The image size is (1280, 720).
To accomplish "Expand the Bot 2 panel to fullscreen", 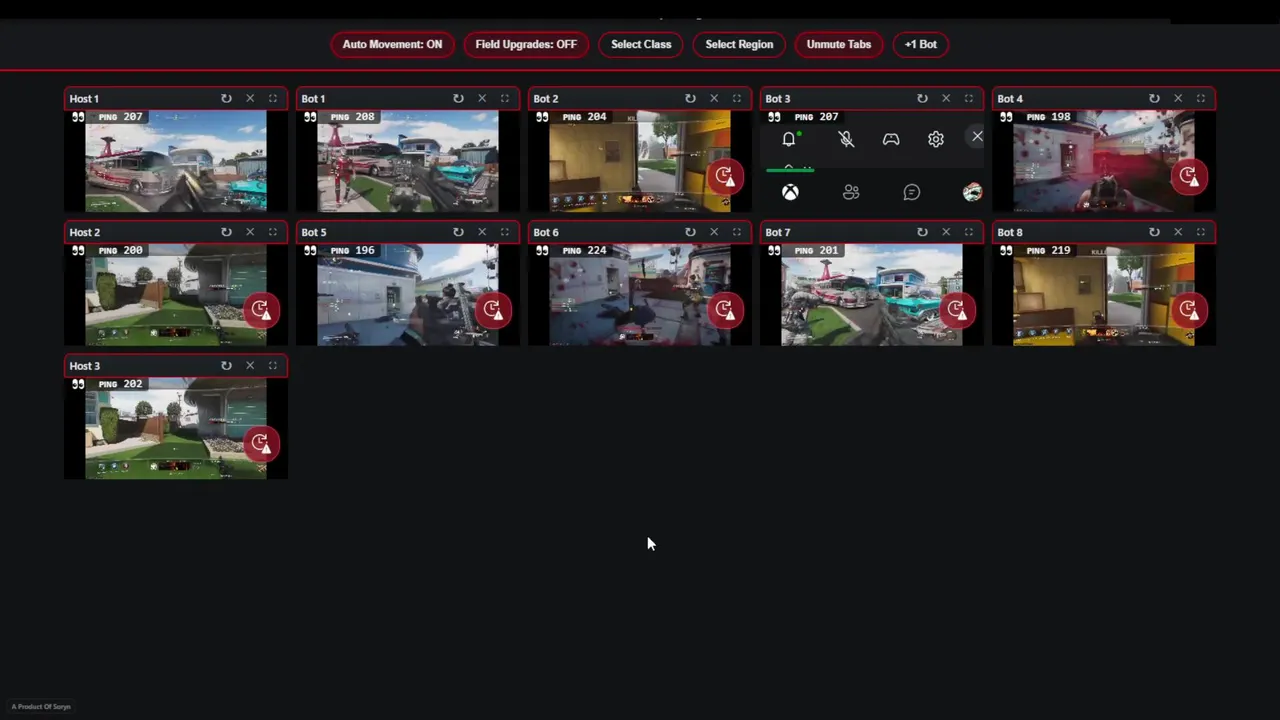I will [x=737, y=98].
